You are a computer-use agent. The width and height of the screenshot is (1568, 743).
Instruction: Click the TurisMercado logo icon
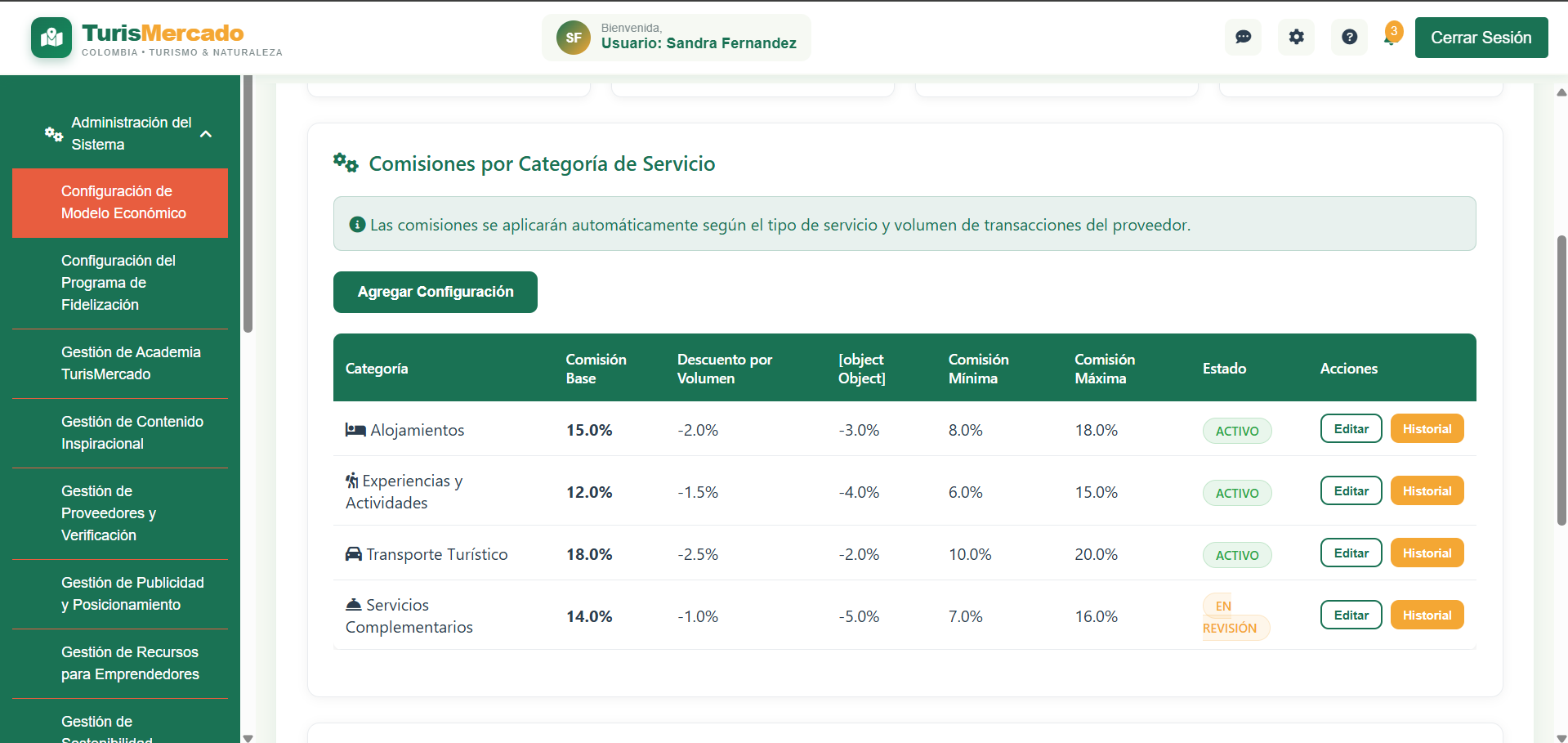[51, 37]
